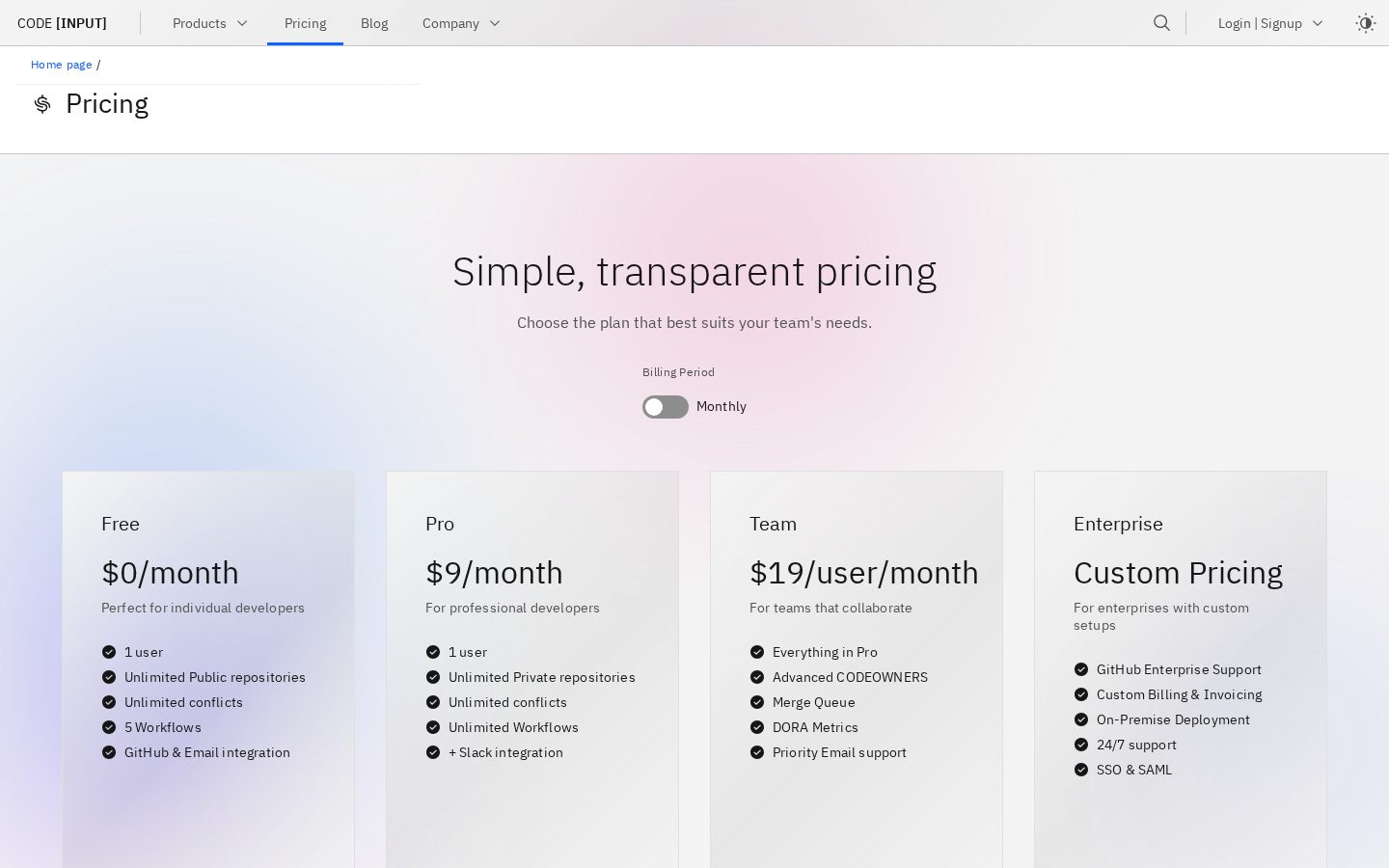Click the Custom Billing & Invoicing text
Image resolution: width=1389 pixels, height=868 pixels.
1179,694
